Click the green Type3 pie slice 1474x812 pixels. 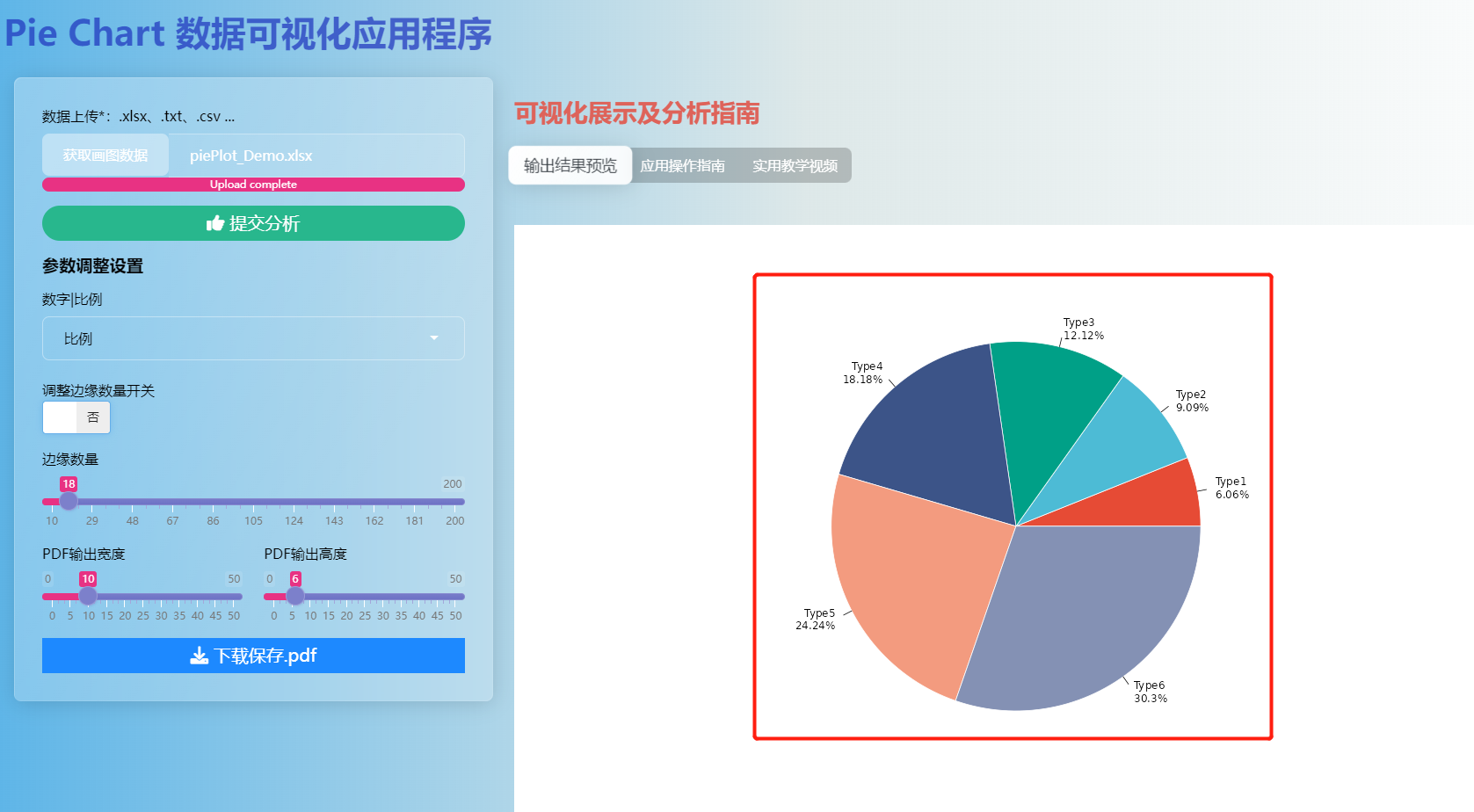1046,404
